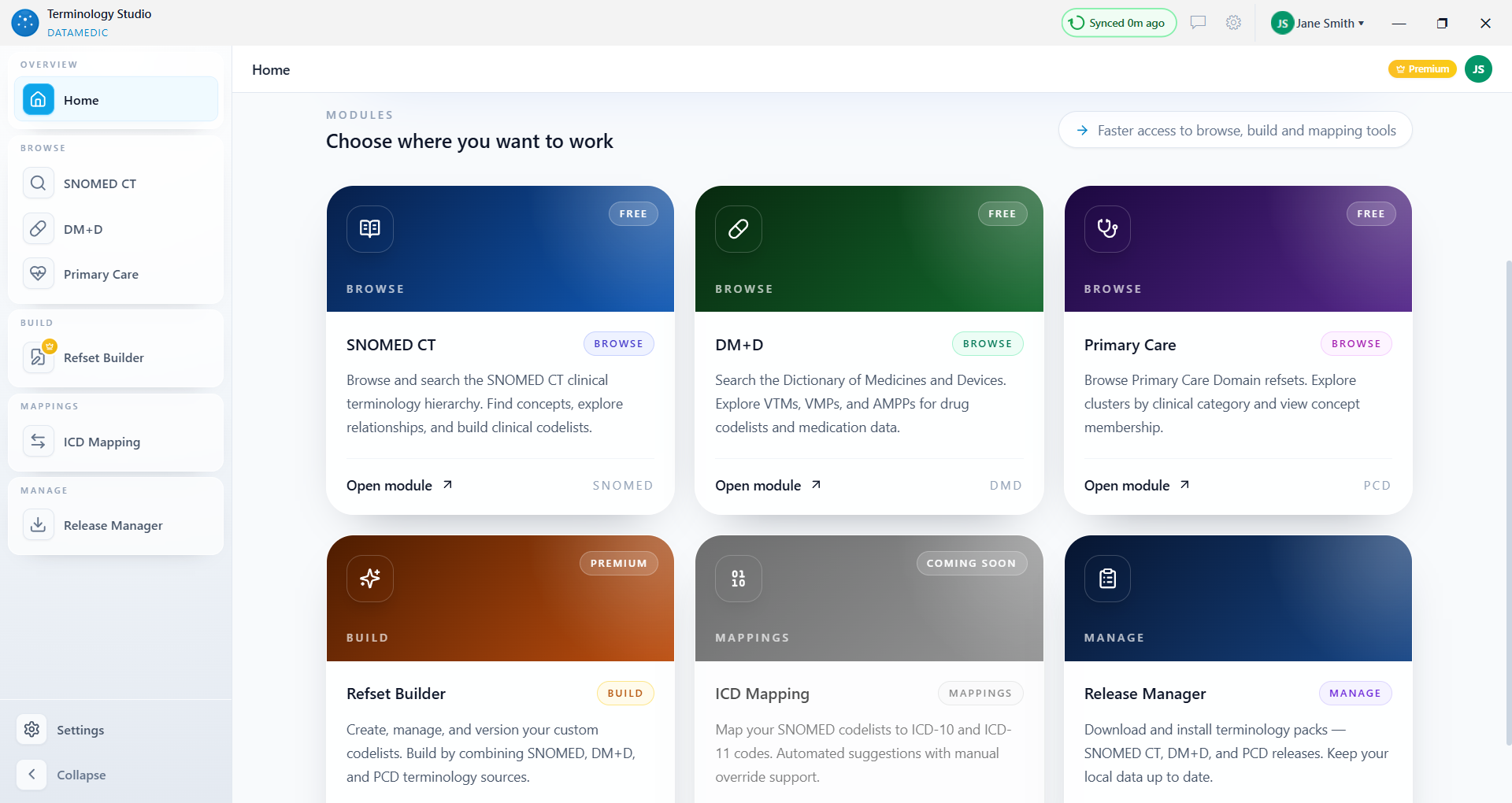Click the BROWSE tag beside SNOMED CT title
Image resolution: width=1512 pixels, height=803 pixels.
(x=619, y=344)
